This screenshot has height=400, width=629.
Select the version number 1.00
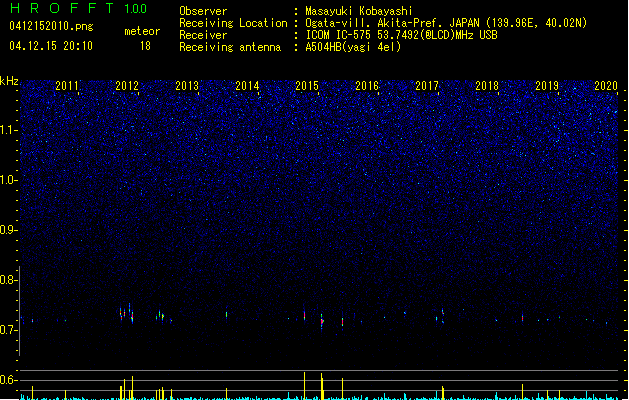pyautogui.click(x=135, y=9)
